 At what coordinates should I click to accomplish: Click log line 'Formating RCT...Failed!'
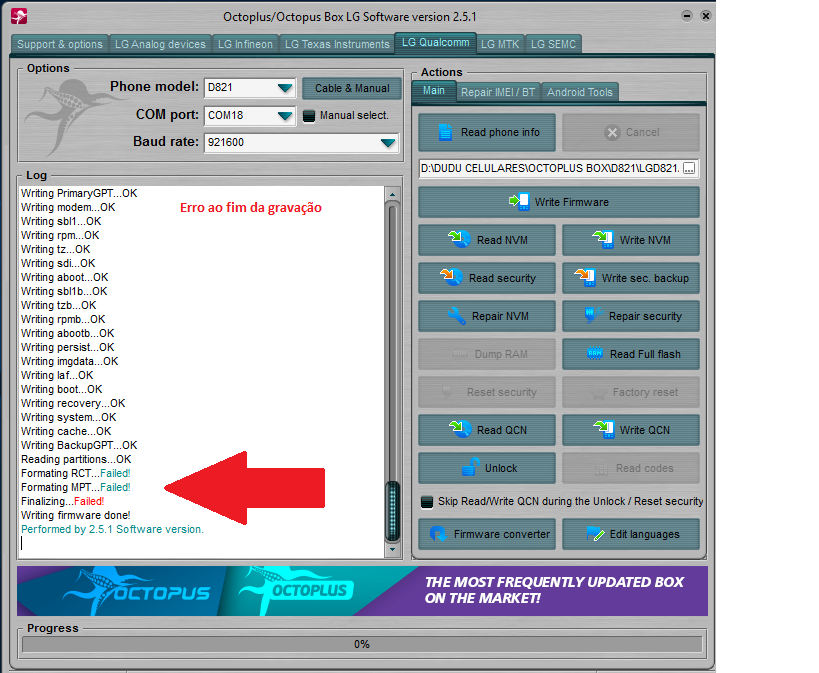click(76, 473)
